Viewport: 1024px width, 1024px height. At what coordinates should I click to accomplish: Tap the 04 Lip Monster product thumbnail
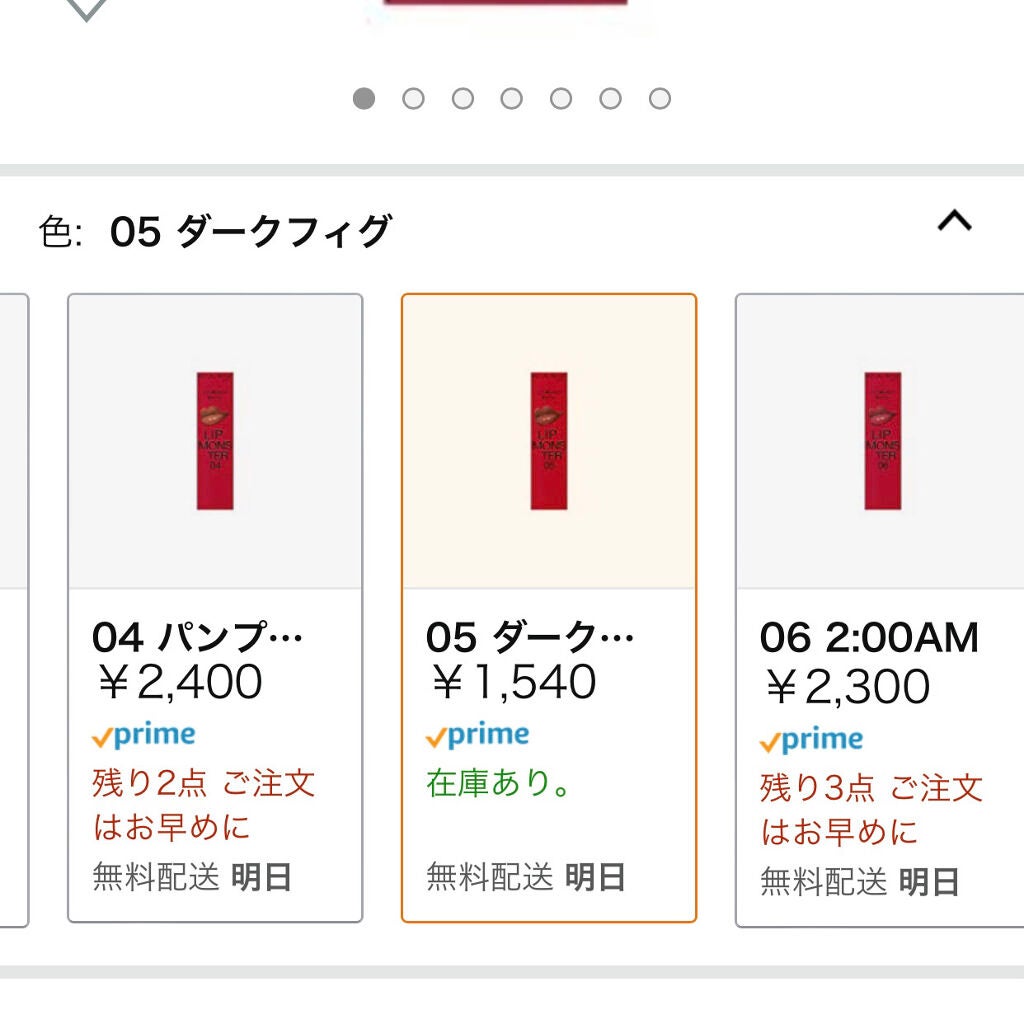point(215,441)
